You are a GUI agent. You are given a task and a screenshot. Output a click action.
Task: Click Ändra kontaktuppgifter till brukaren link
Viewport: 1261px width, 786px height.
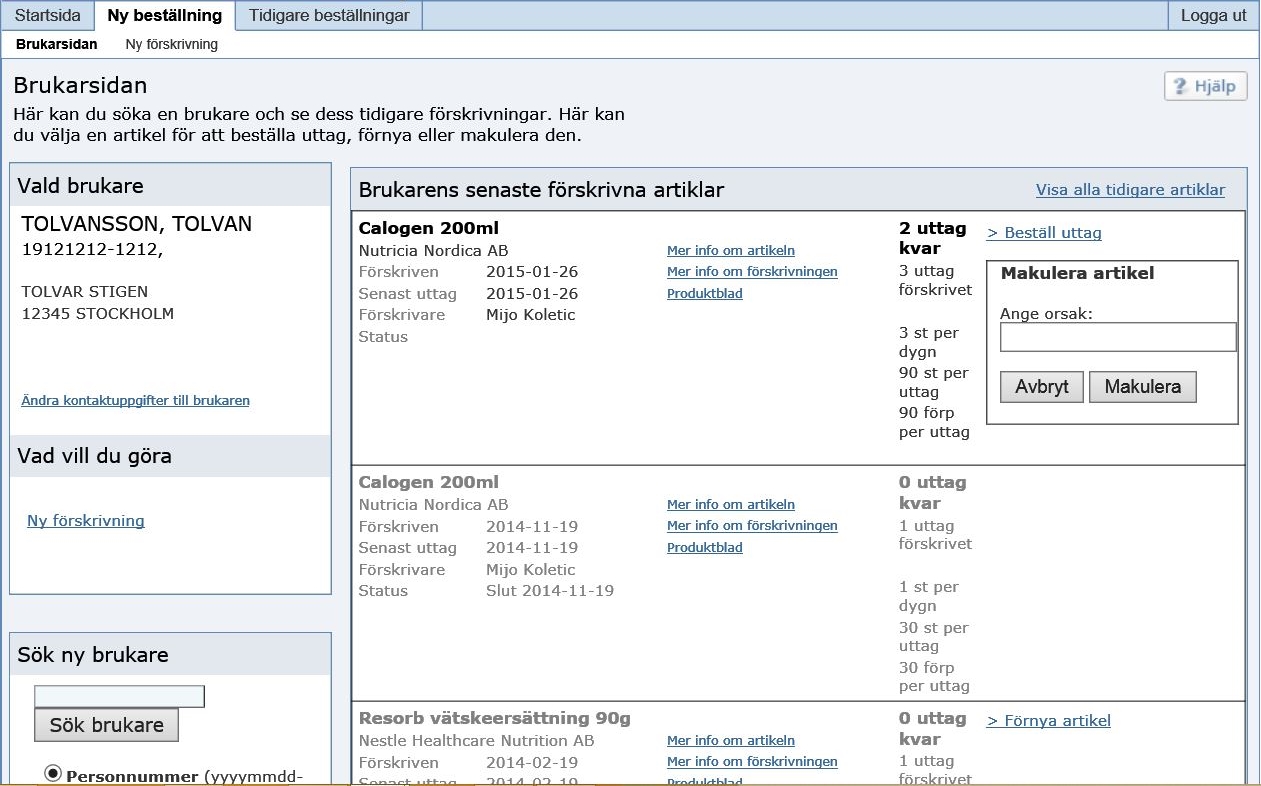(135, 401)
